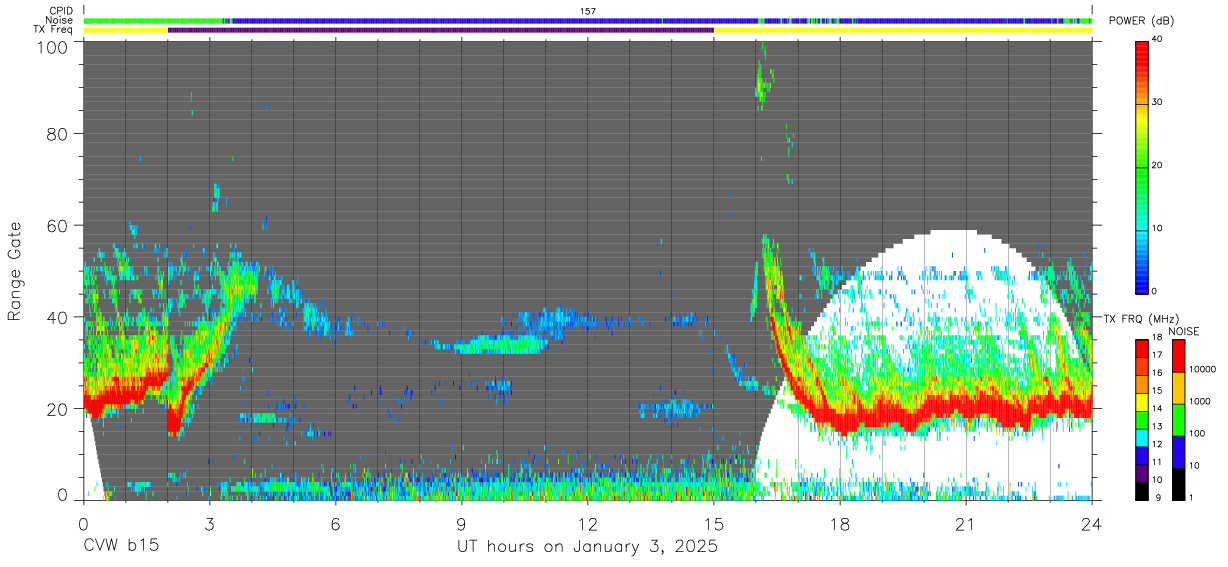Click the purple TX frequency bar segment

point(441,30)
